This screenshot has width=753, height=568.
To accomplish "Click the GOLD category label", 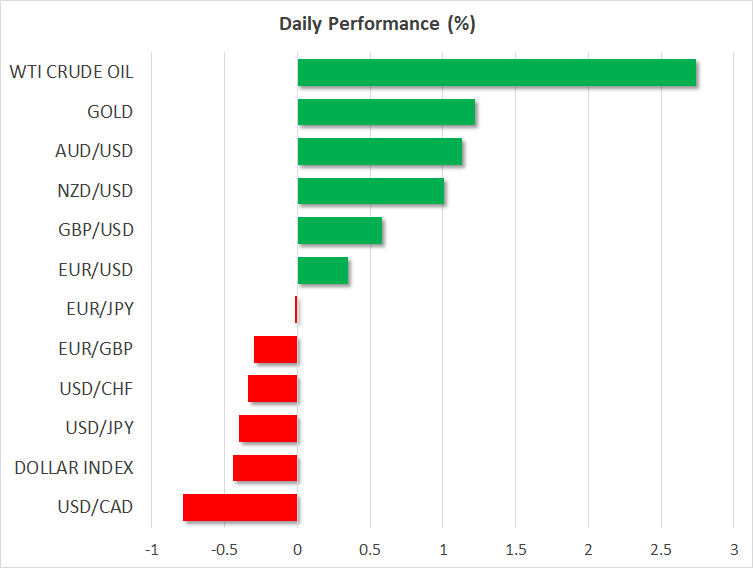I will click(x=111, y=112).
